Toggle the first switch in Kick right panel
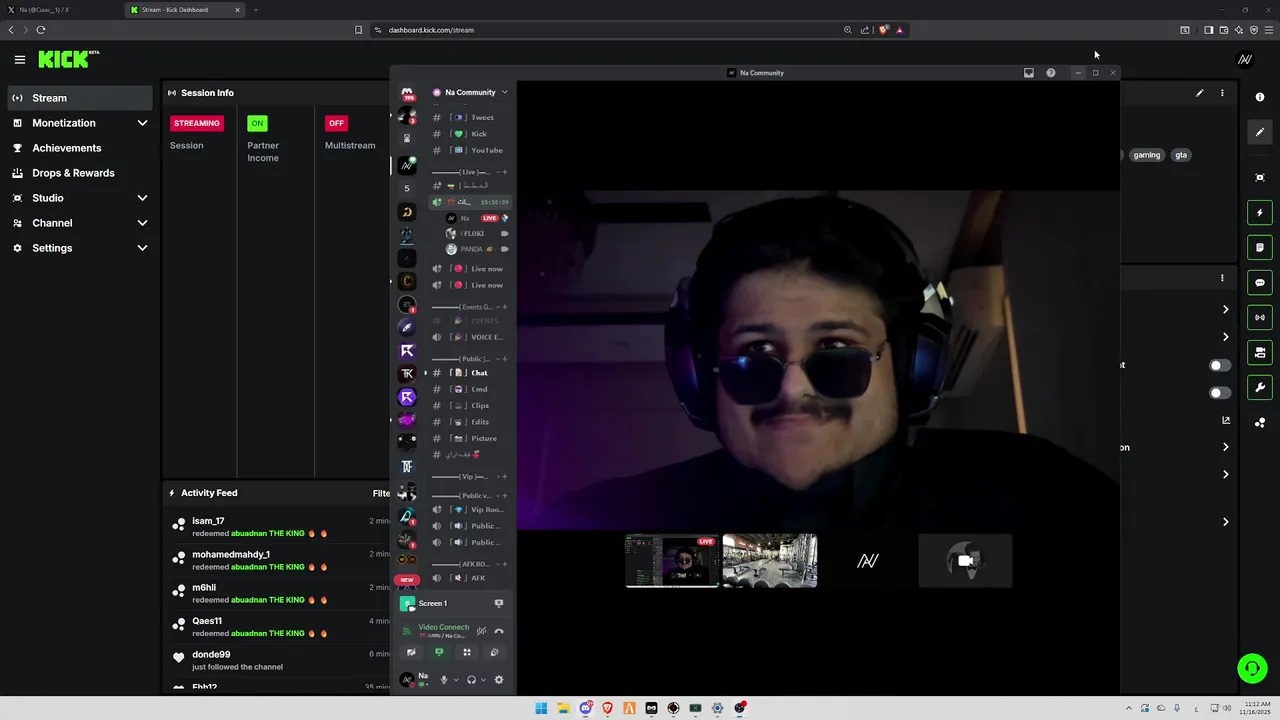 pyautogui.click(x=1220, y=365)
